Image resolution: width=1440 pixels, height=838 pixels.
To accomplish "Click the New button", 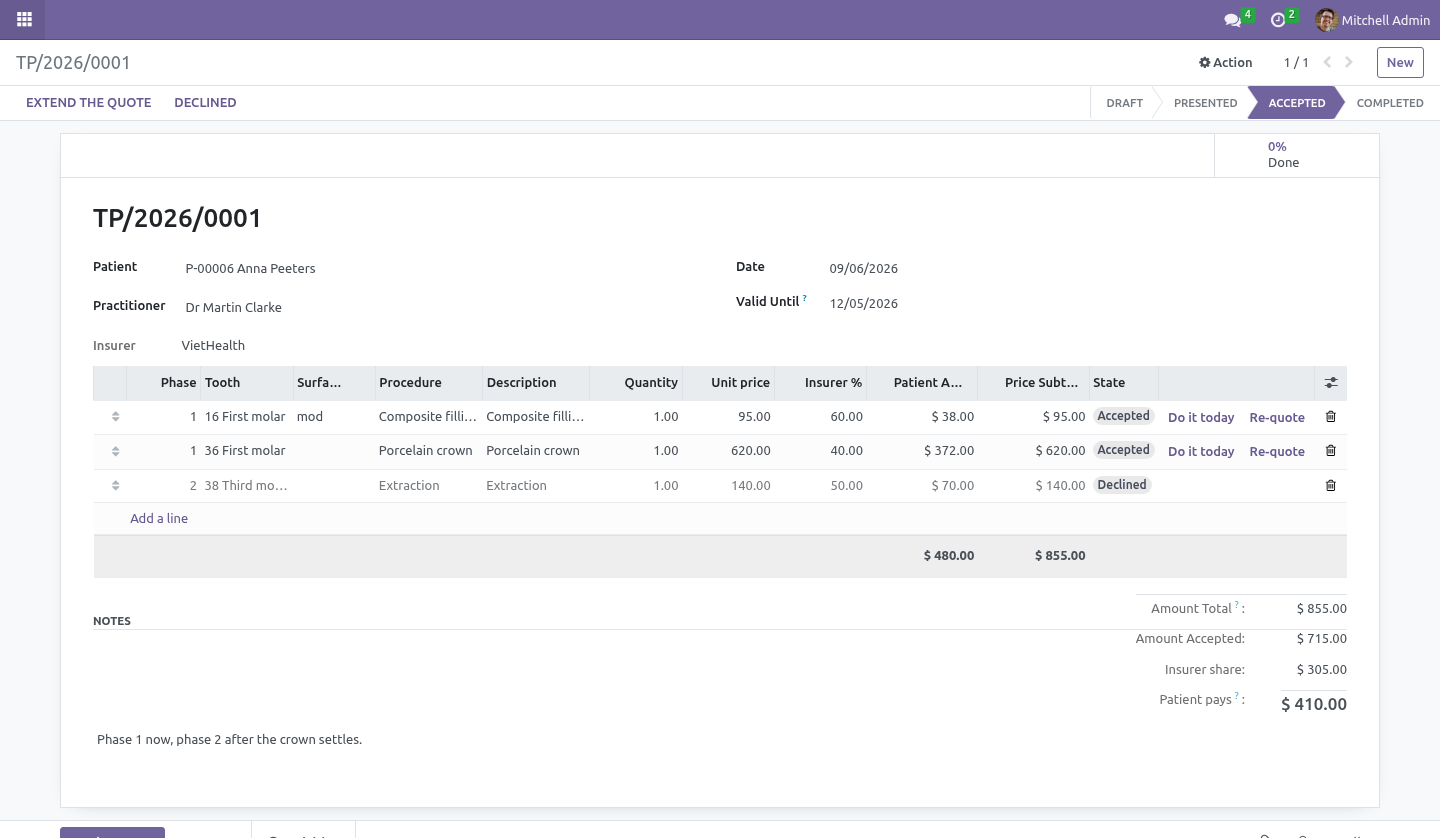I will [x=1400, y=62].
